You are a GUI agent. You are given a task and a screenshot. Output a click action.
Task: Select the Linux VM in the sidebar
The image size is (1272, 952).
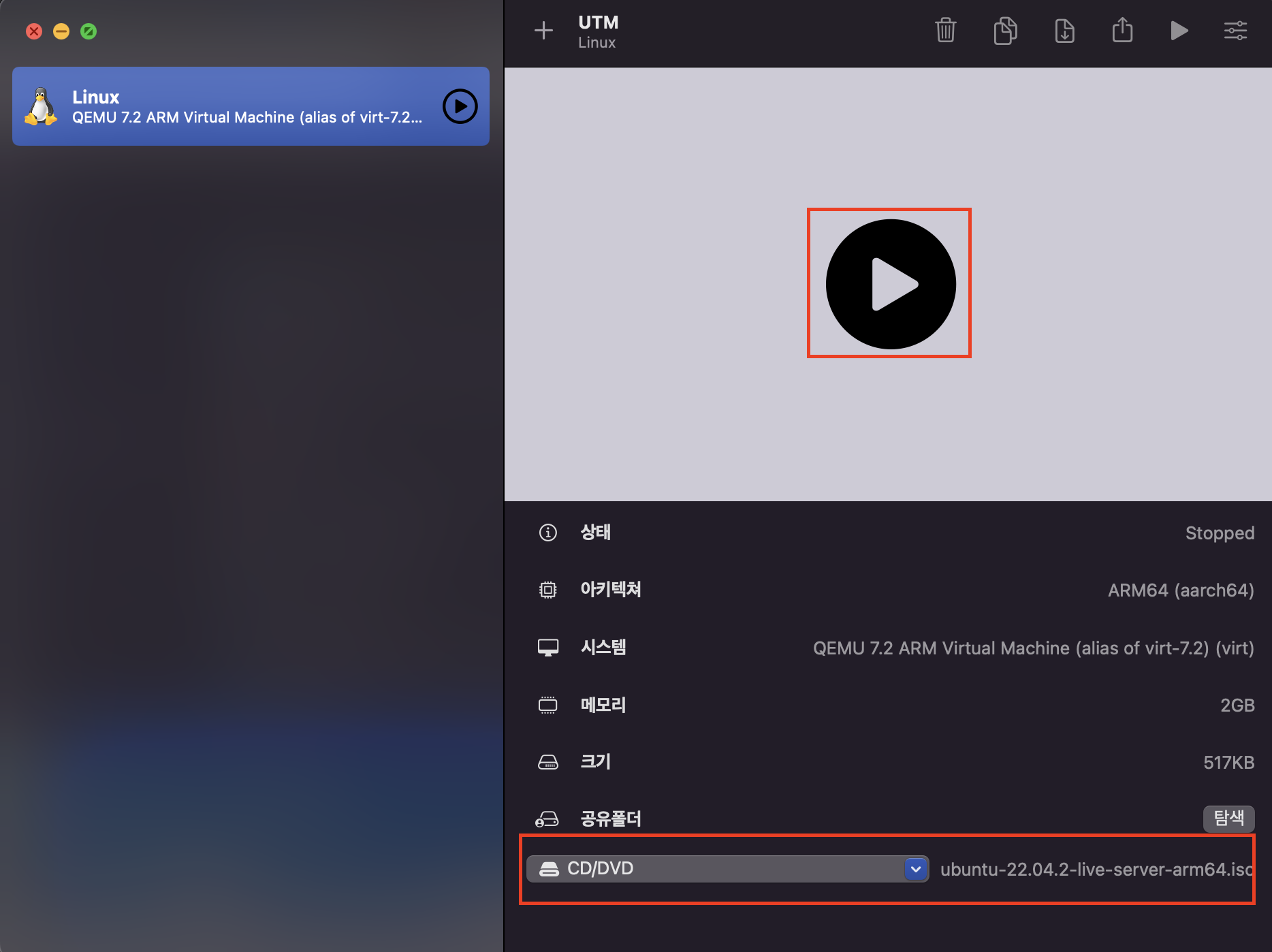251,106
